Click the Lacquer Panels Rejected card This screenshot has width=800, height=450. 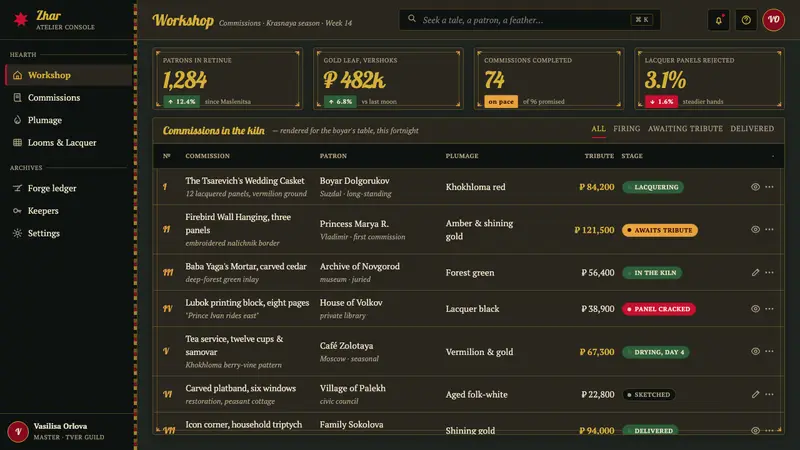709,79
